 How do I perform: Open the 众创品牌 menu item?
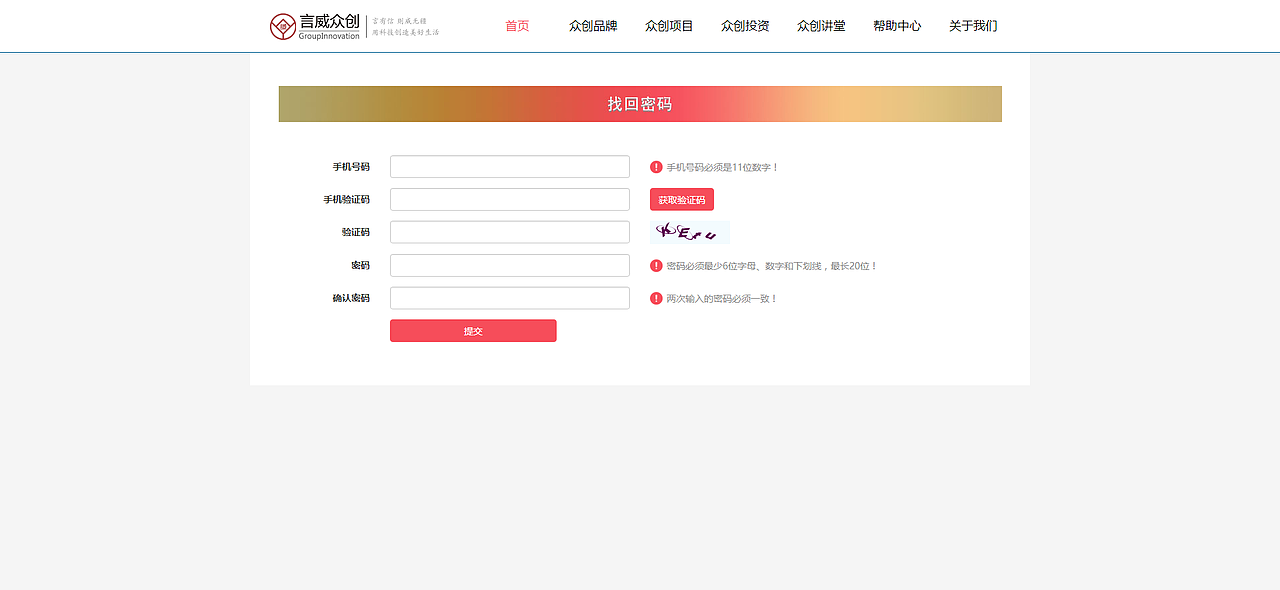593,25
